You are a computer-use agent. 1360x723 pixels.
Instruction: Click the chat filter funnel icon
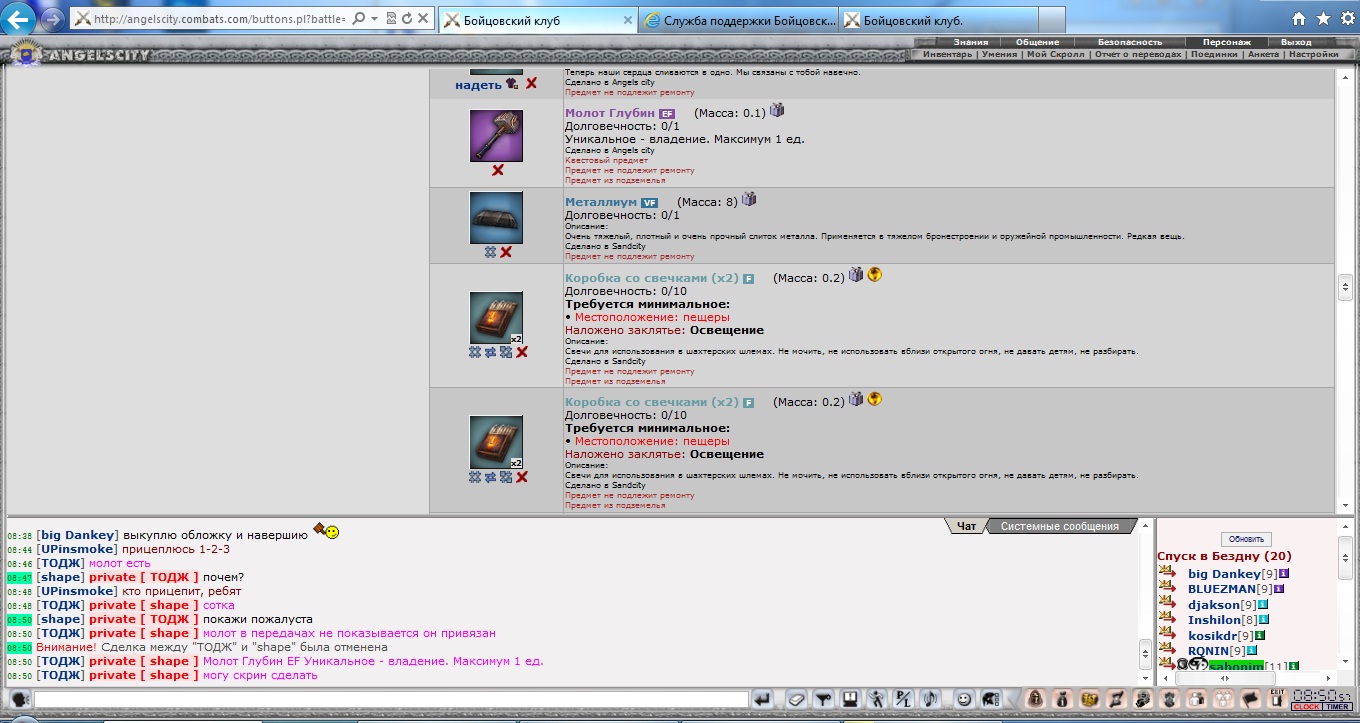click(824, 698)
